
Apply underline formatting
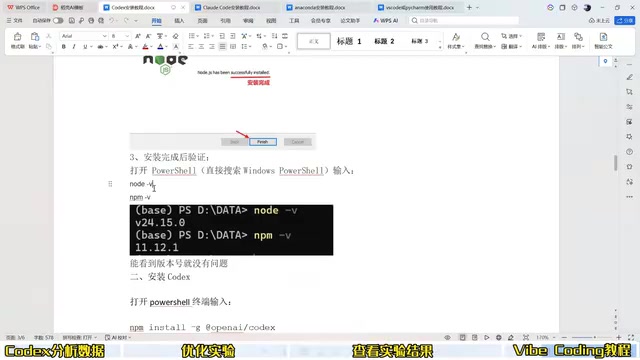click(x=84, y=47)
